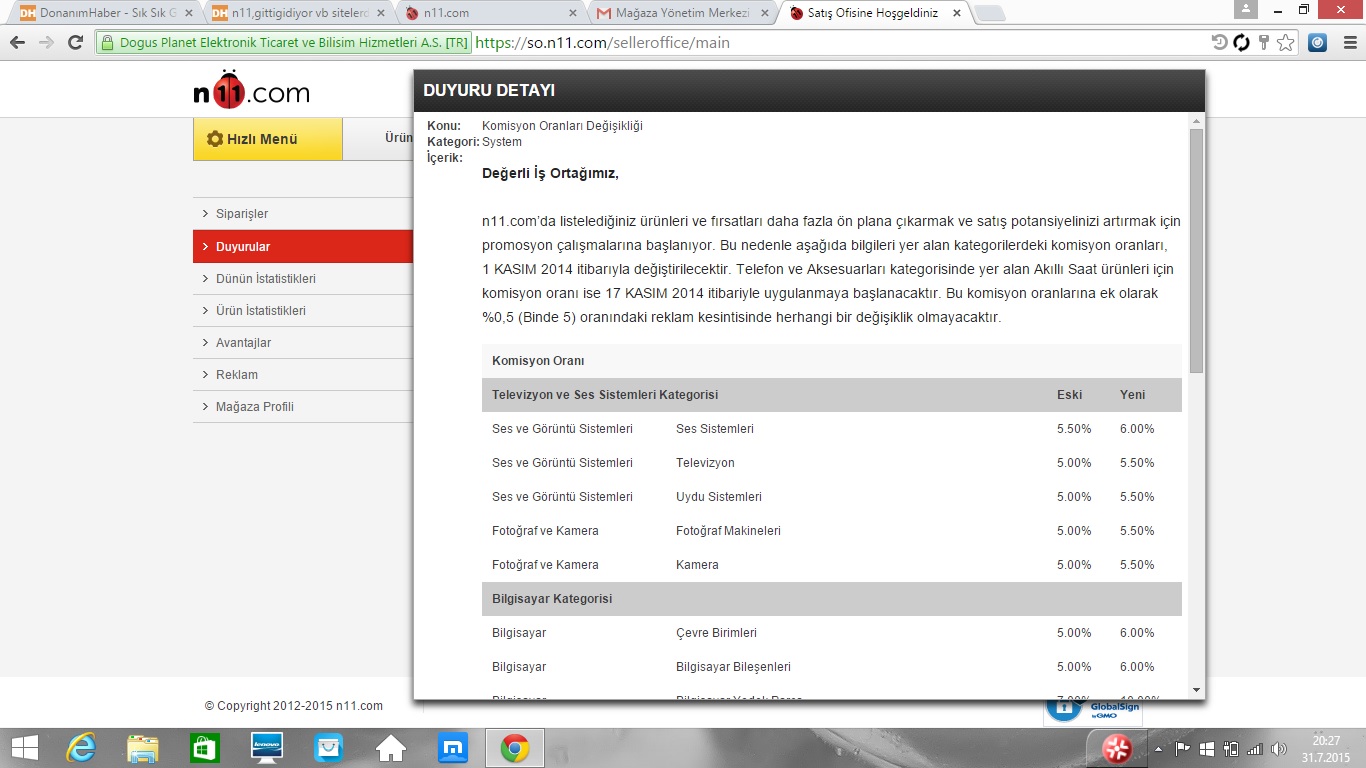Click the Hızlı Menü button
1366x768 pixels.
tap(268, 139)
